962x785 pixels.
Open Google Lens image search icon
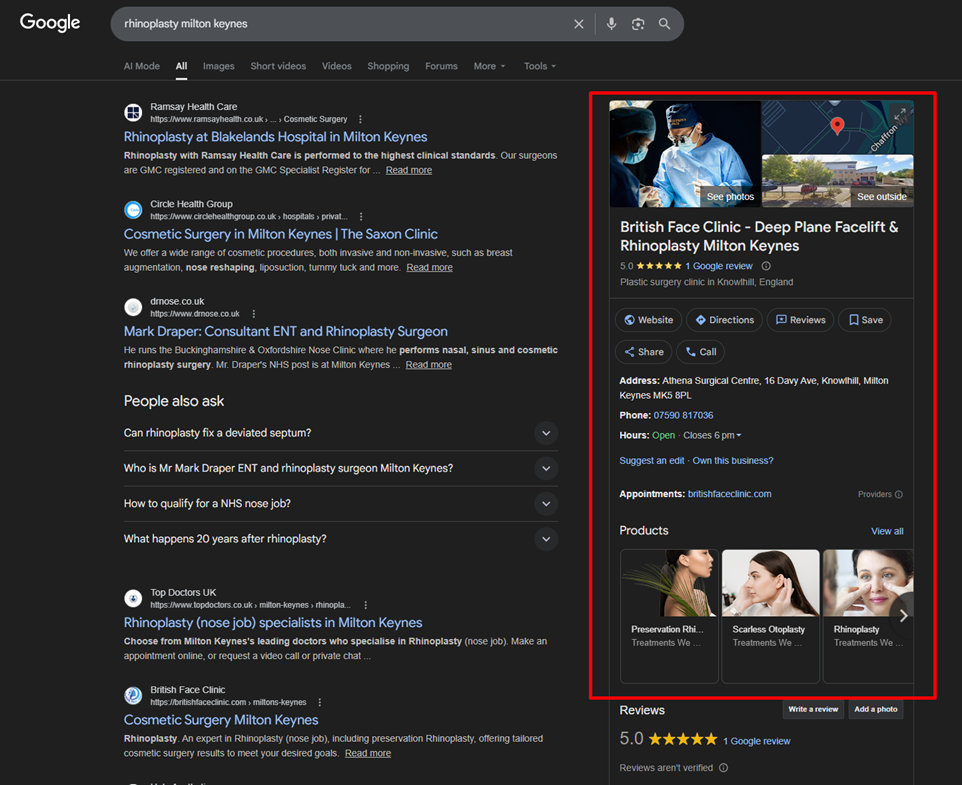(638, 24)
